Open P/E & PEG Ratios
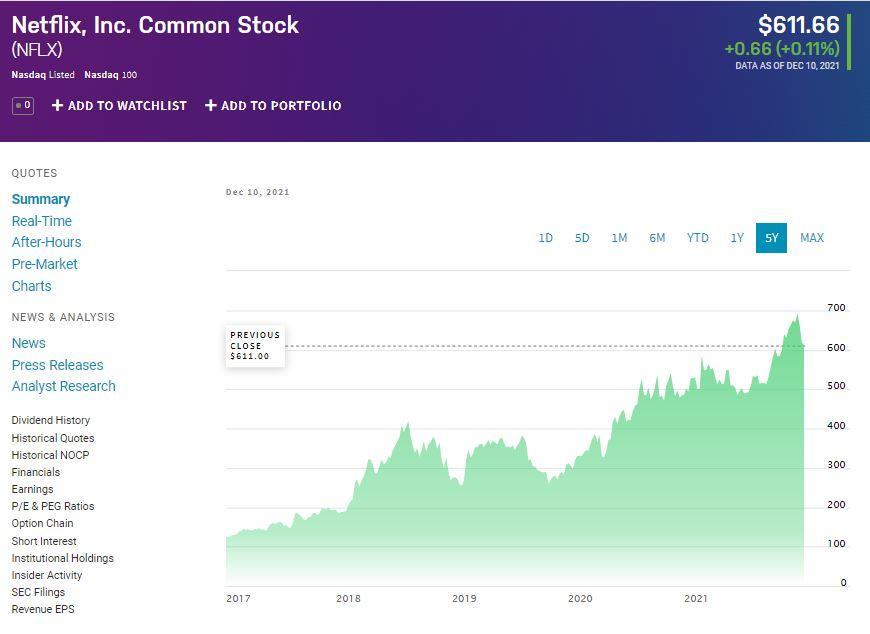Screen dimensions: 870x634 pyautogui.click(x=53, y=506)
